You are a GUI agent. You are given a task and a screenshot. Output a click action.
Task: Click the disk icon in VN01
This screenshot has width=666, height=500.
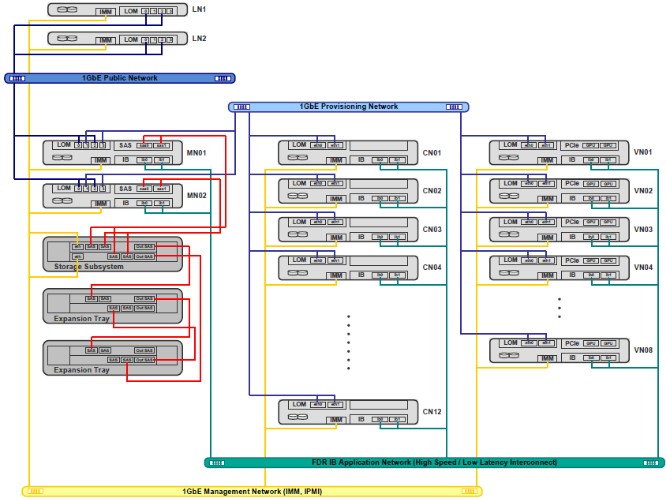509,157
